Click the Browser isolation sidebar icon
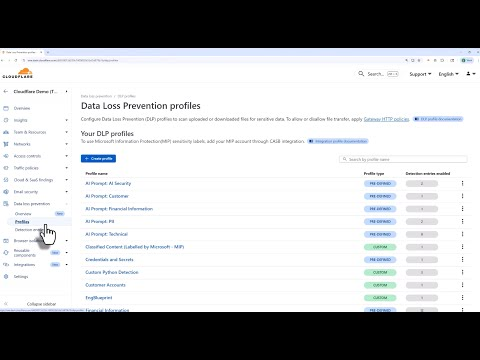This screenshot has height=360, width=480. pos(6,241)
